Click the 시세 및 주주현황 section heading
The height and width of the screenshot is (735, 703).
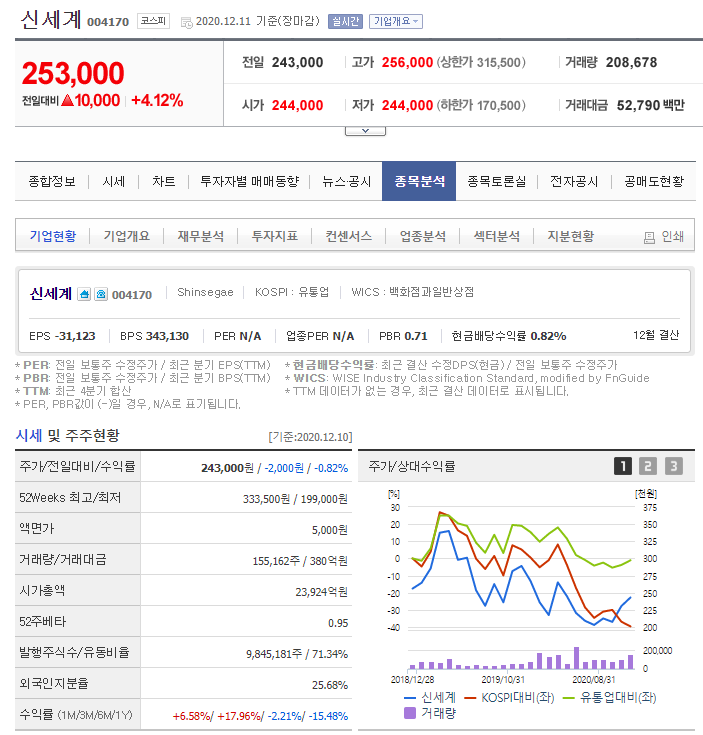(67, 435)
